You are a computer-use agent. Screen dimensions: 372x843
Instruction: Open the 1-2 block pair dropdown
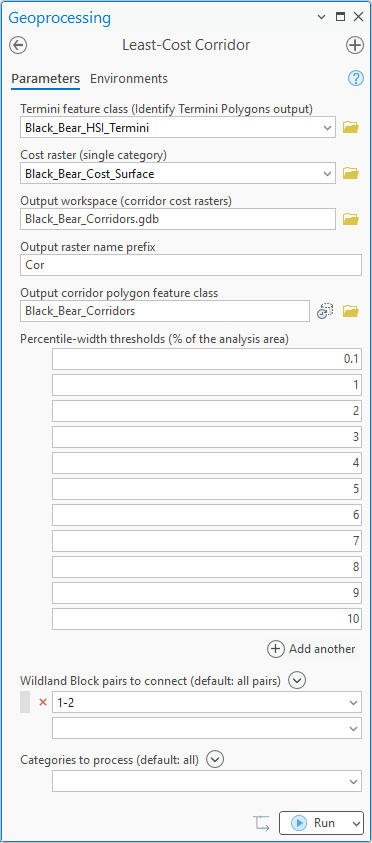point(353,702)
